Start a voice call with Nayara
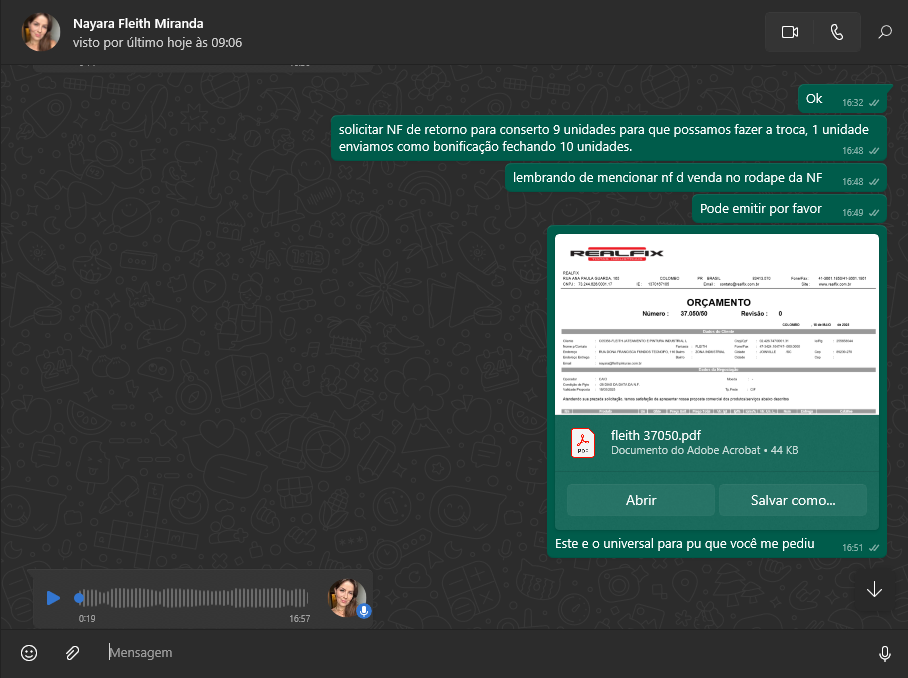The height and width of the screenshot is (678, 908). (x=837, y=32)
